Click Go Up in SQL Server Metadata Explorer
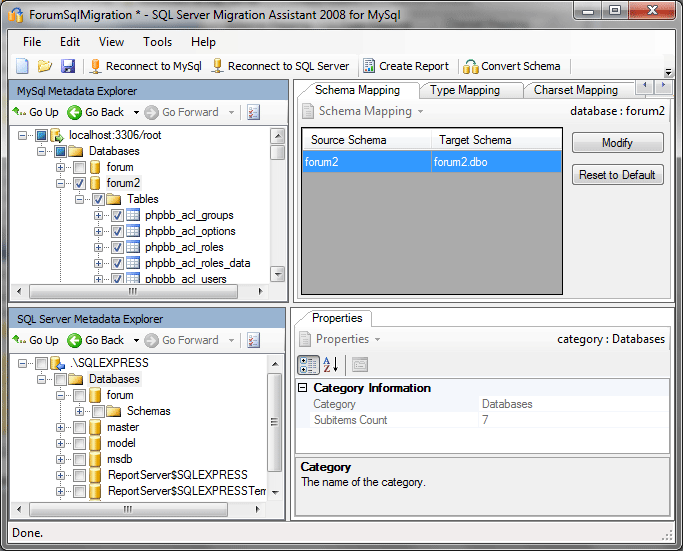The width and height of the screenshot is (683, 551). click(x=36, y=340)
